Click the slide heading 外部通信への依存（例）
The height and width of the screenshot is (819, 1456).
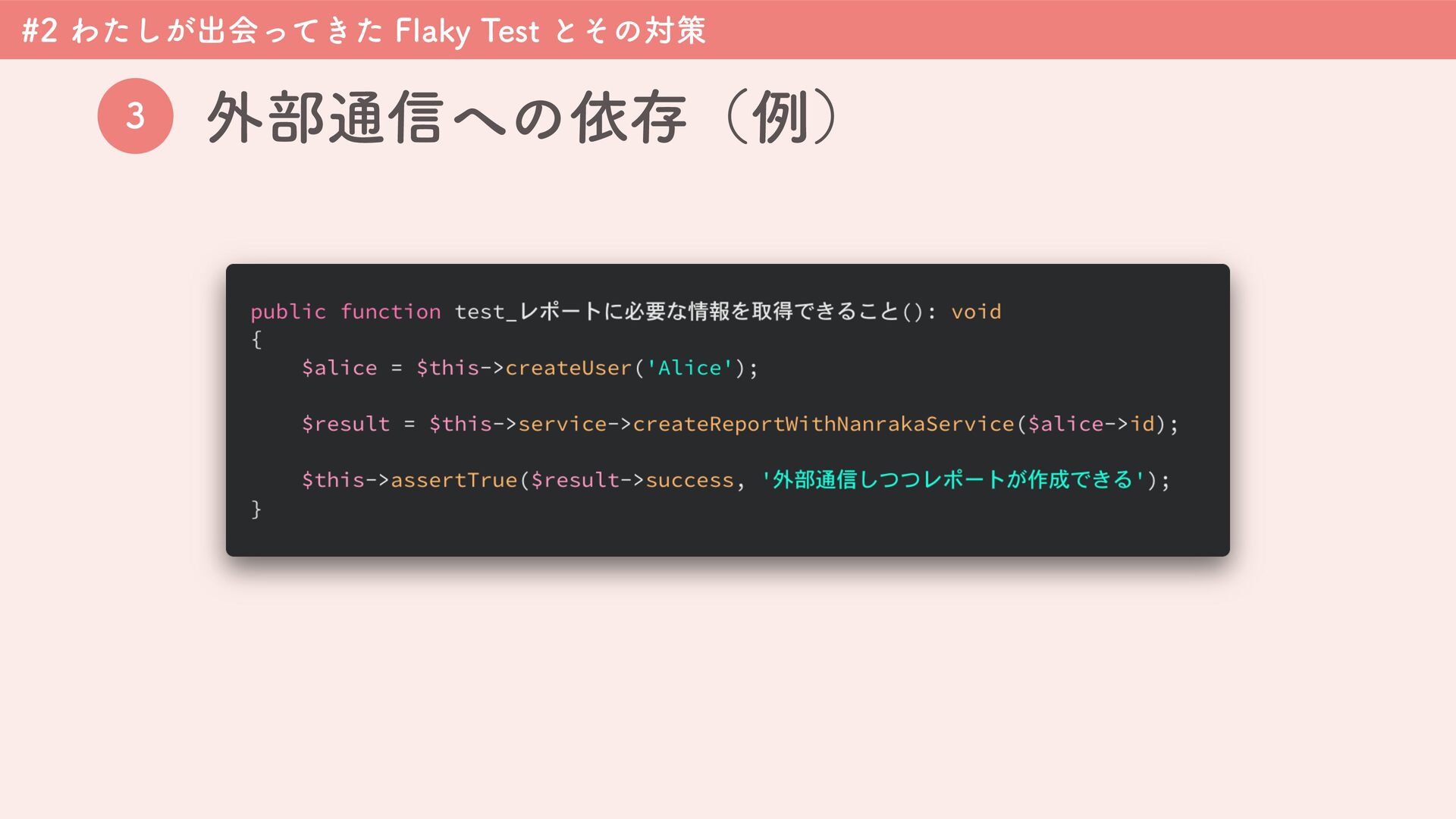point(522,117)
